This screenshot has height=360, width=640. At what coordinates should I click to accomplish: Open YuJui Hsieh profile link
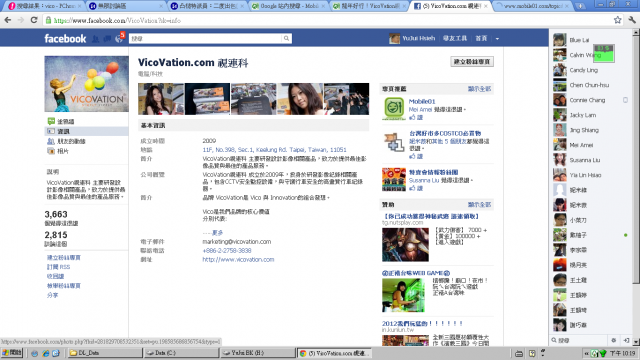[x=412, y=38]
